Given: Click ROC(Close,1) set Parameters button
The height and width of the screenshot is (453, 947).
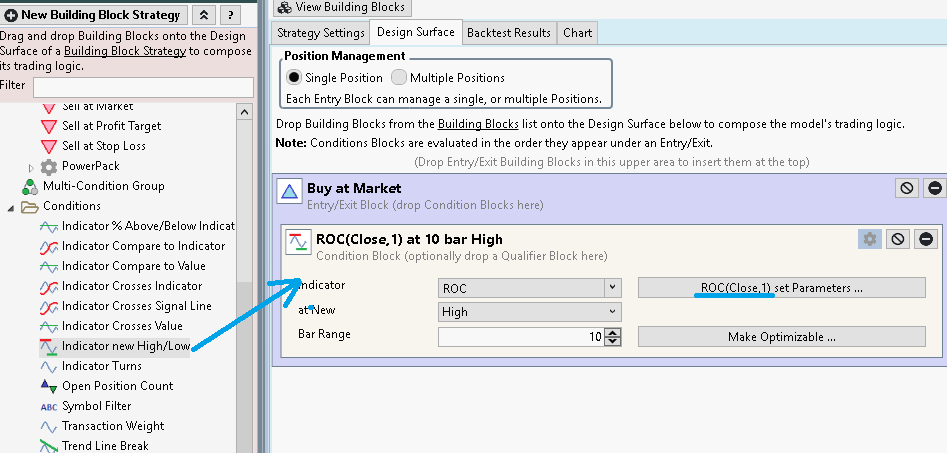Looking at the screenshot, I should click(x=781, y=288).
